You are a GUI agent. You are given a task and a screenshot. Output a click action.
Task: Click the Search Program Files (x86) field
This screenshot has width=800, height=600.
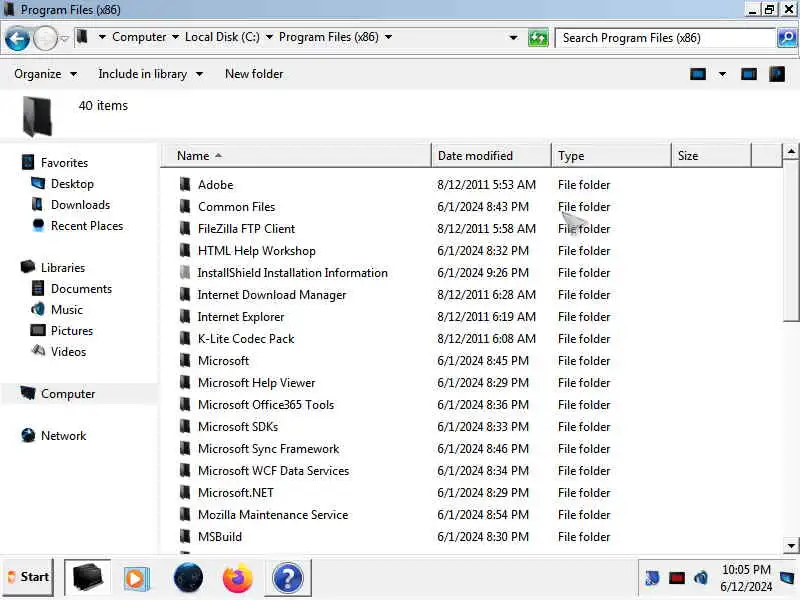(x=665, y=38)
